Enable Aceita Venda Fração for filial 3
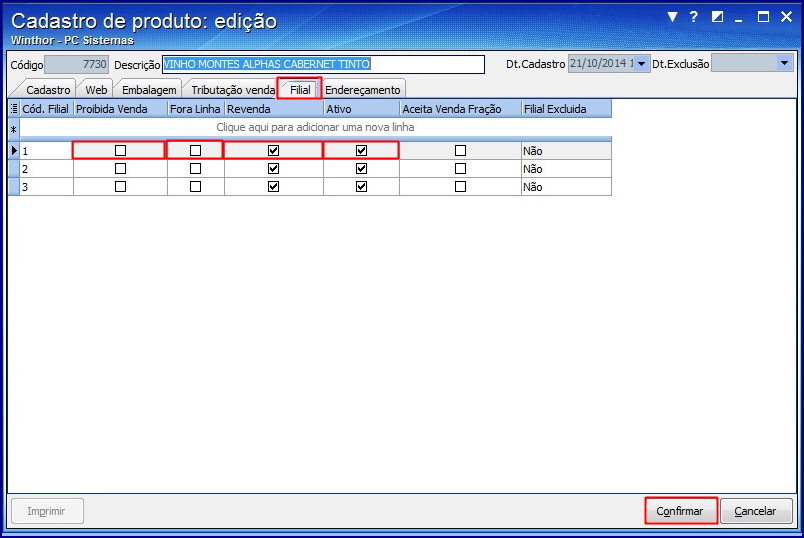804x538 pixels. (x=460, y=187)
